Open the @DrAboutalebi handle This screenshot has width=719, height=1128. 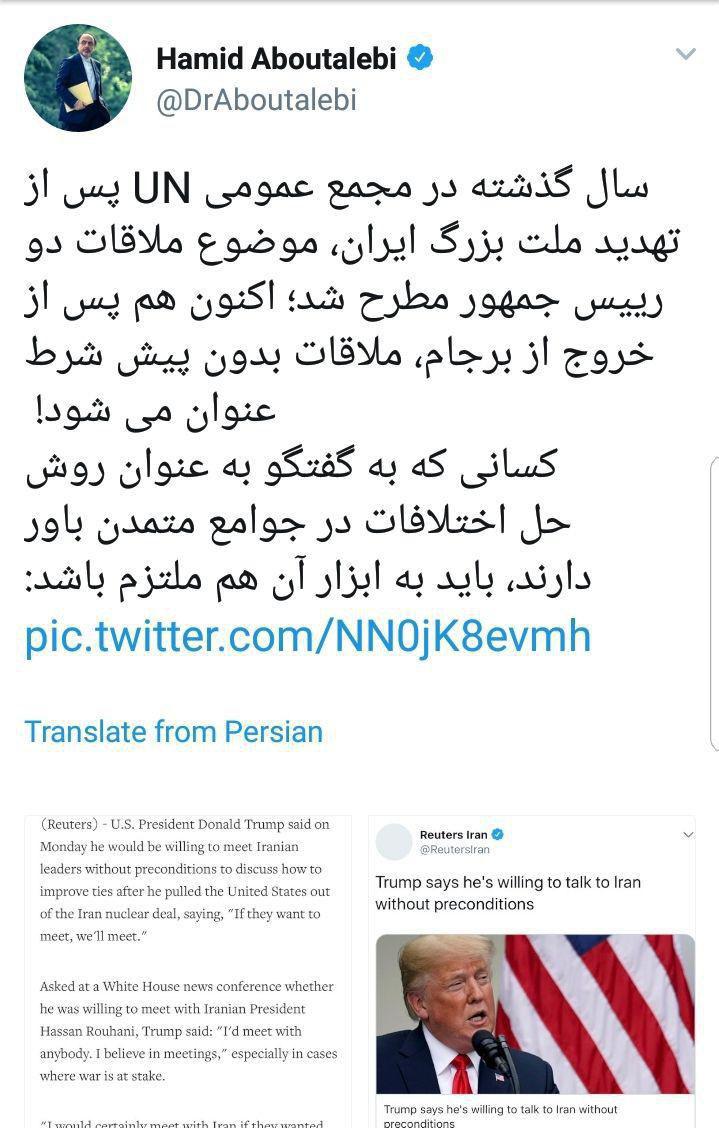pyautogui.click(x=256, y=101)
